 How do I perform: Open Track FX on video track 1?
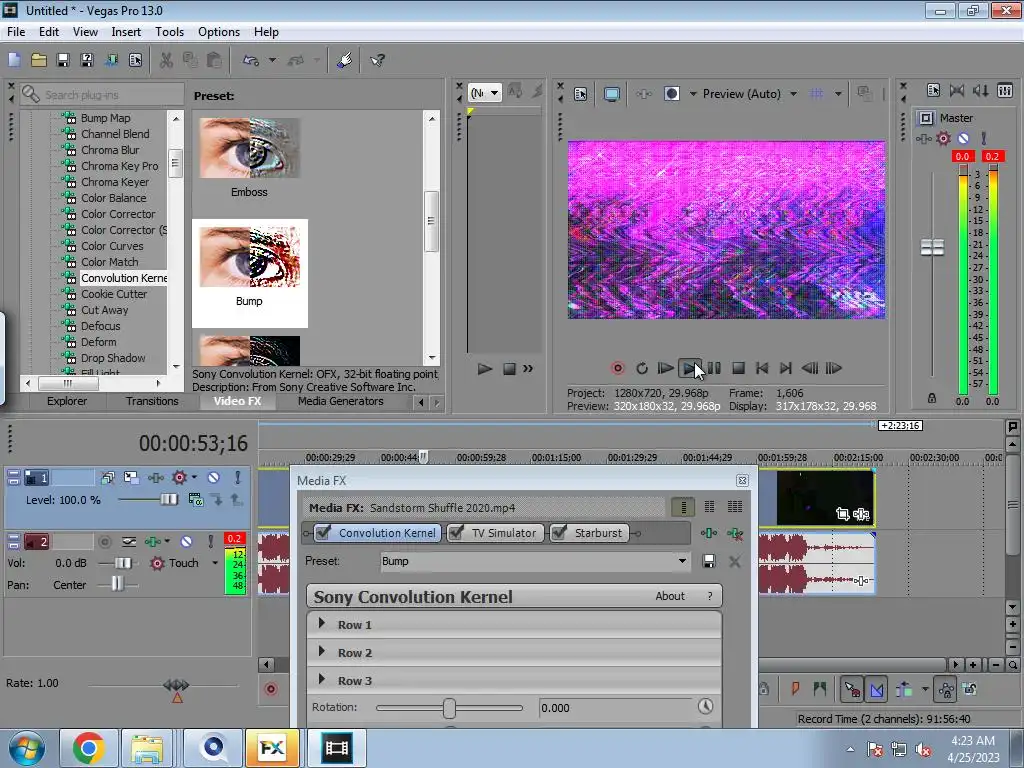click(x=155, y=477)
